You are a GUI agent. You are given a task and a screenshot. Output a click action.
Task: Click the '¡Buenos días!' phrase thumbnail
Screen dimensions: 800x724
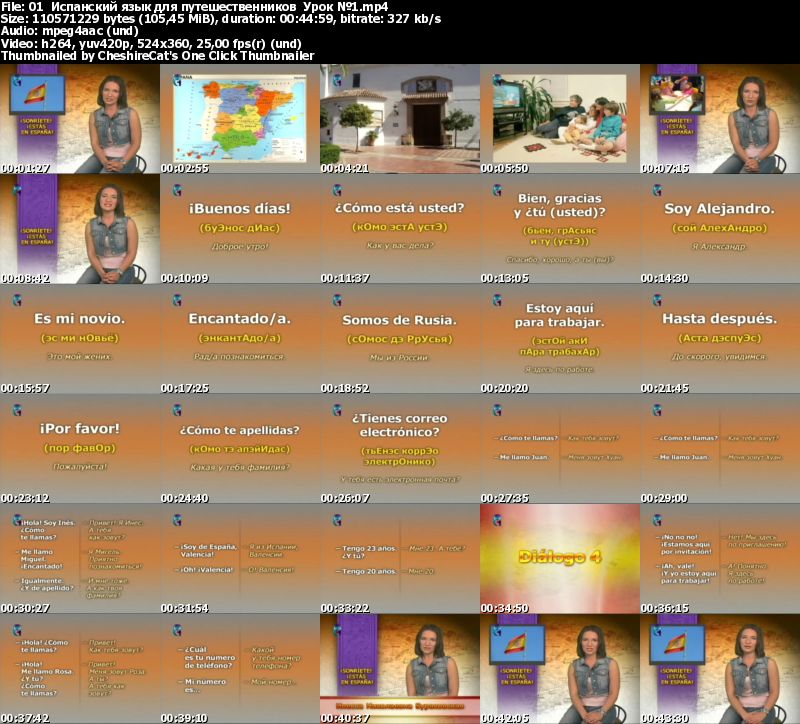(239, 229)
